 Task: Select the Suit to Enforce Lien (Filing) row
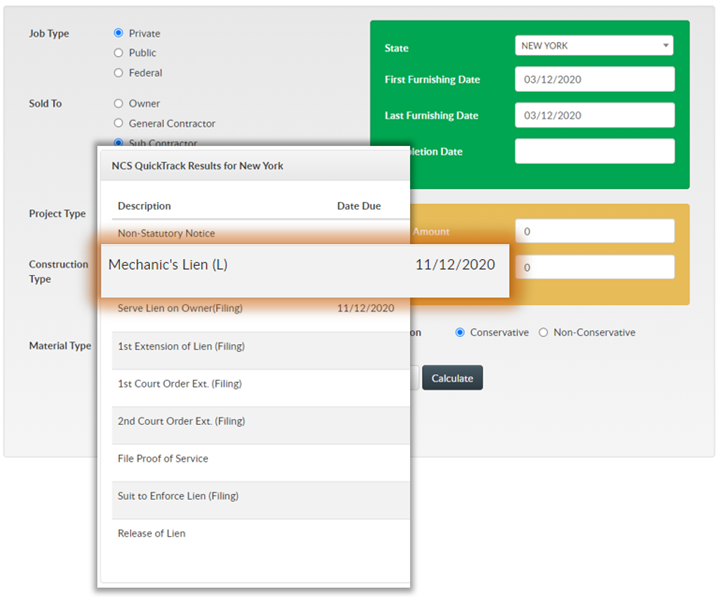click(254, 496)
